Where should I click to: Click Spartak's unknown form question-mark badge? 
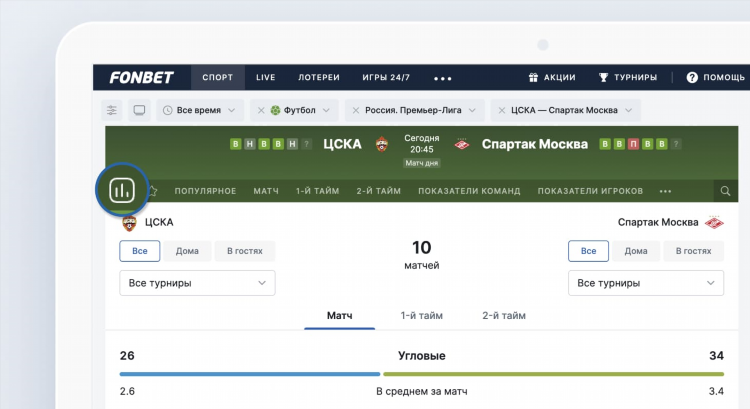pos(675,144)
